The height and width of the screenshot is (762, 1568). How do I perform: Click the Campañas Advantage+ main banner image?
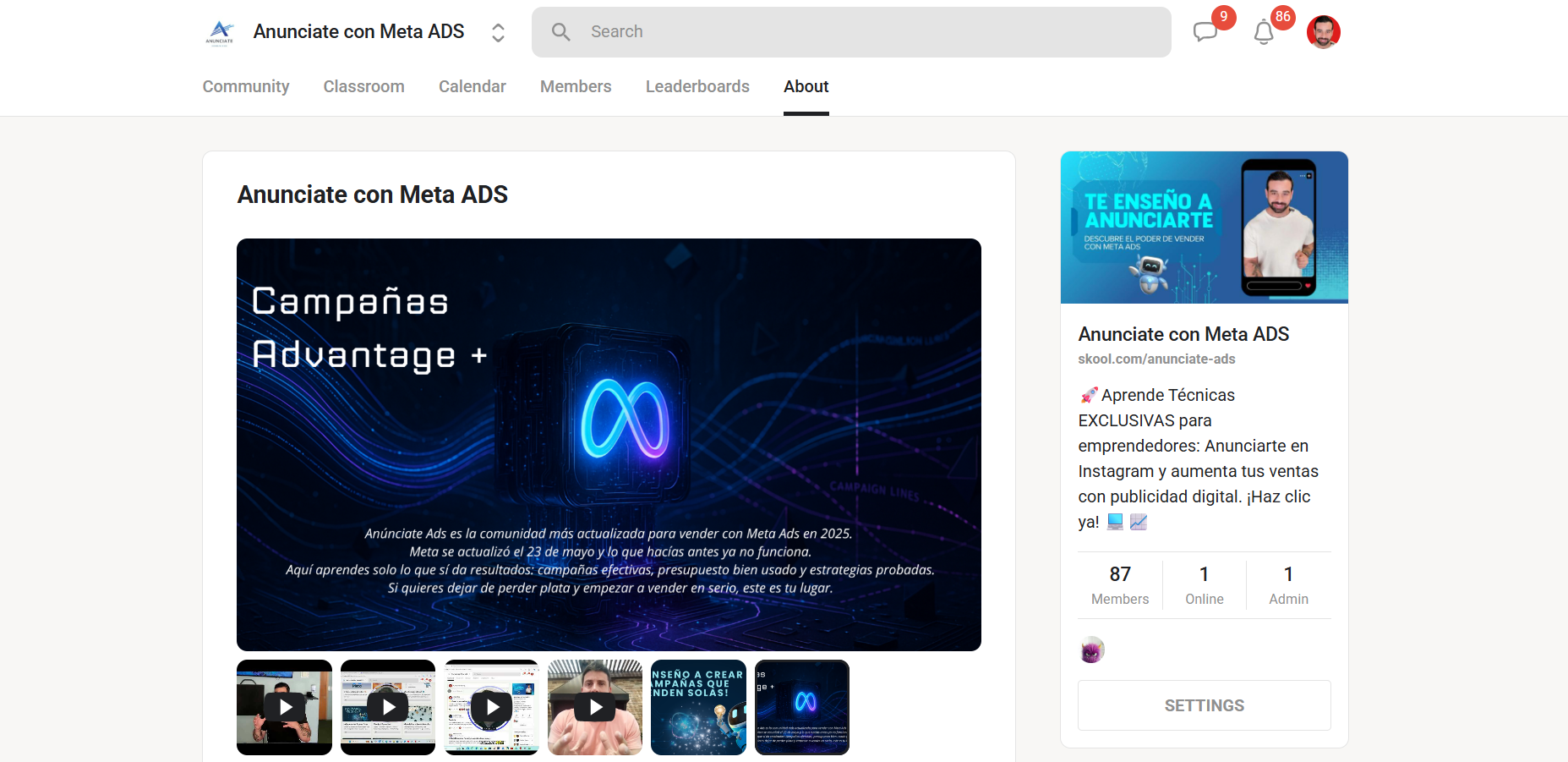[x=609, y=445]
